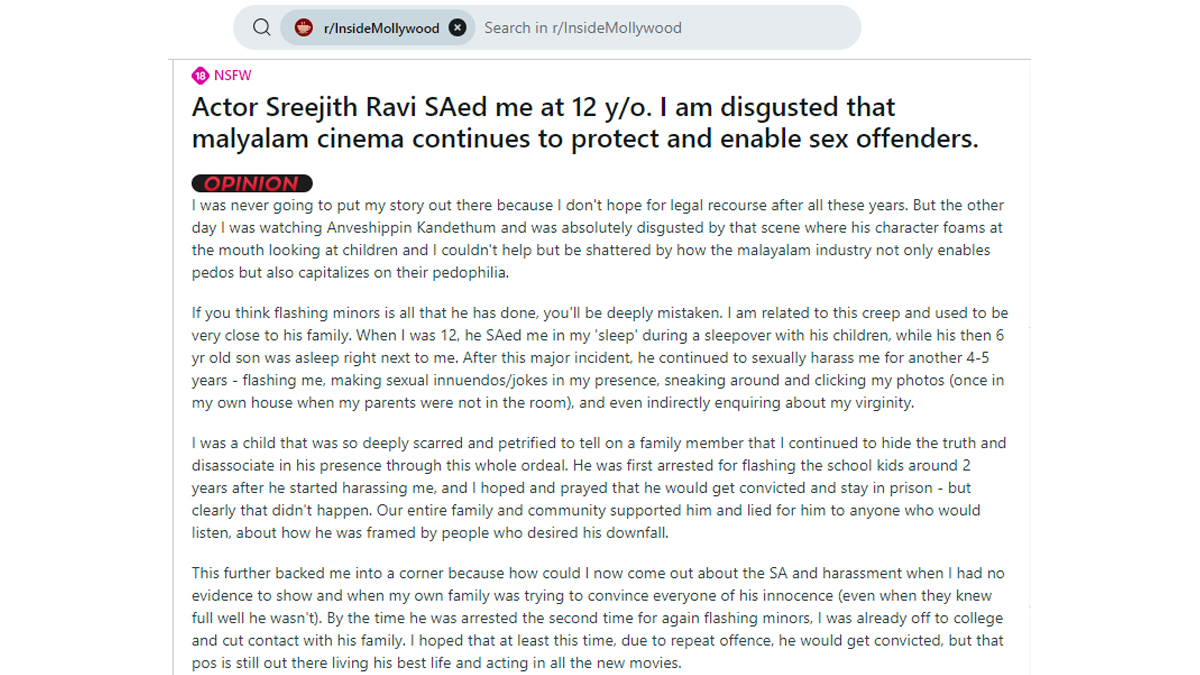This screenshot has height=675, width=1200.
Task: Click the magnifying glass search icon
Action: 262,28
